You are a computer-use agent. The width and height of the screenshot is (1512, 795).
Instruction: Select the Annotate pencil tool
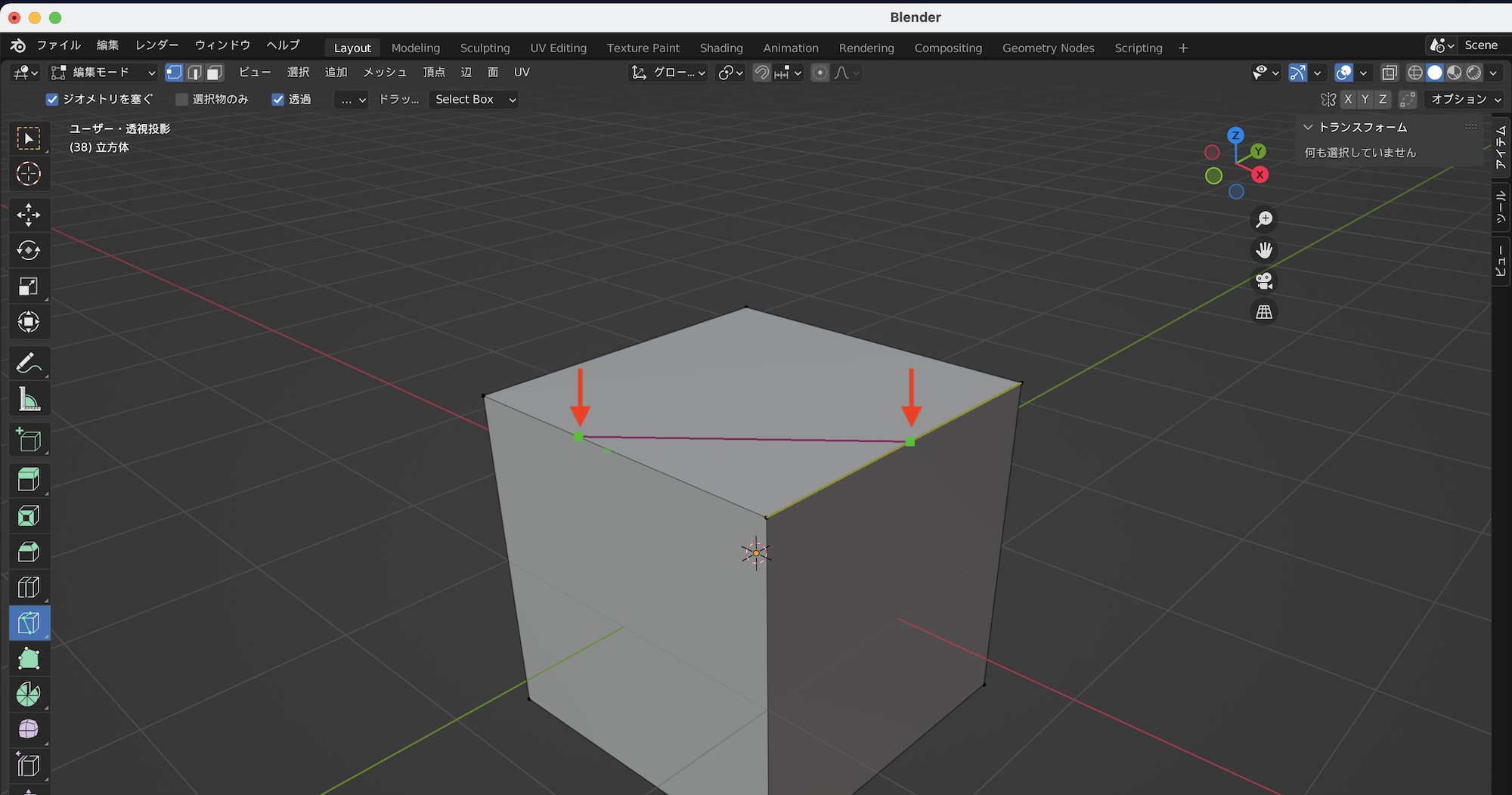pos(29,363)
